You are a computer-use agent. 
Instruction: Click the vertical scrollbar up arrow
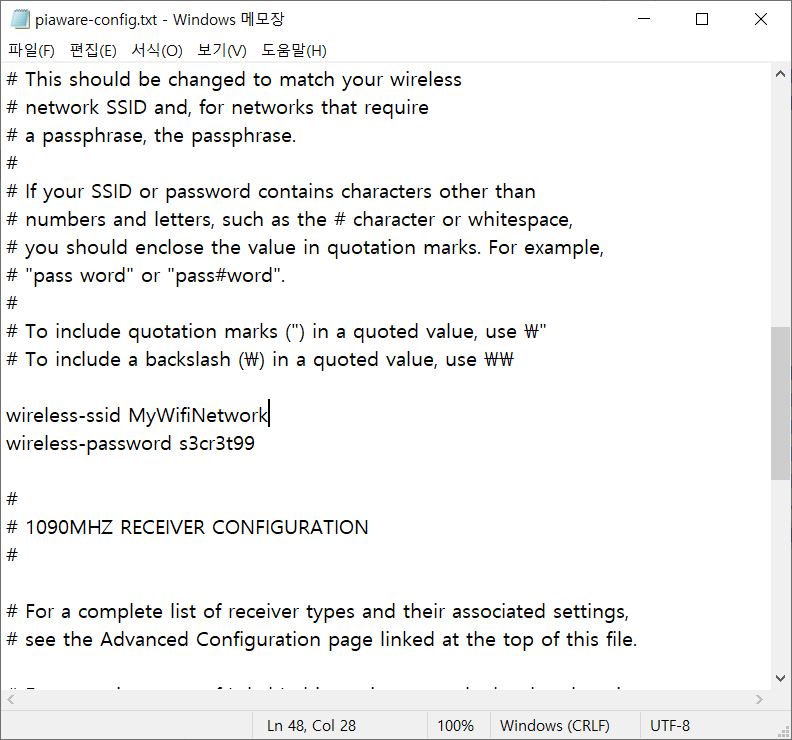point(780,74)
